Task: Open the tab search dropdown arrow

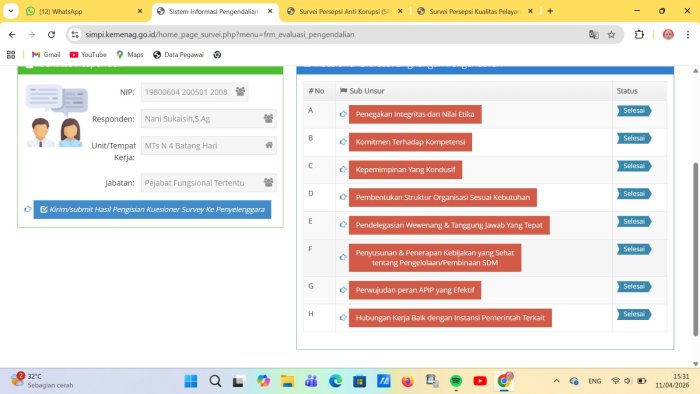Action: tap(11, 11)
